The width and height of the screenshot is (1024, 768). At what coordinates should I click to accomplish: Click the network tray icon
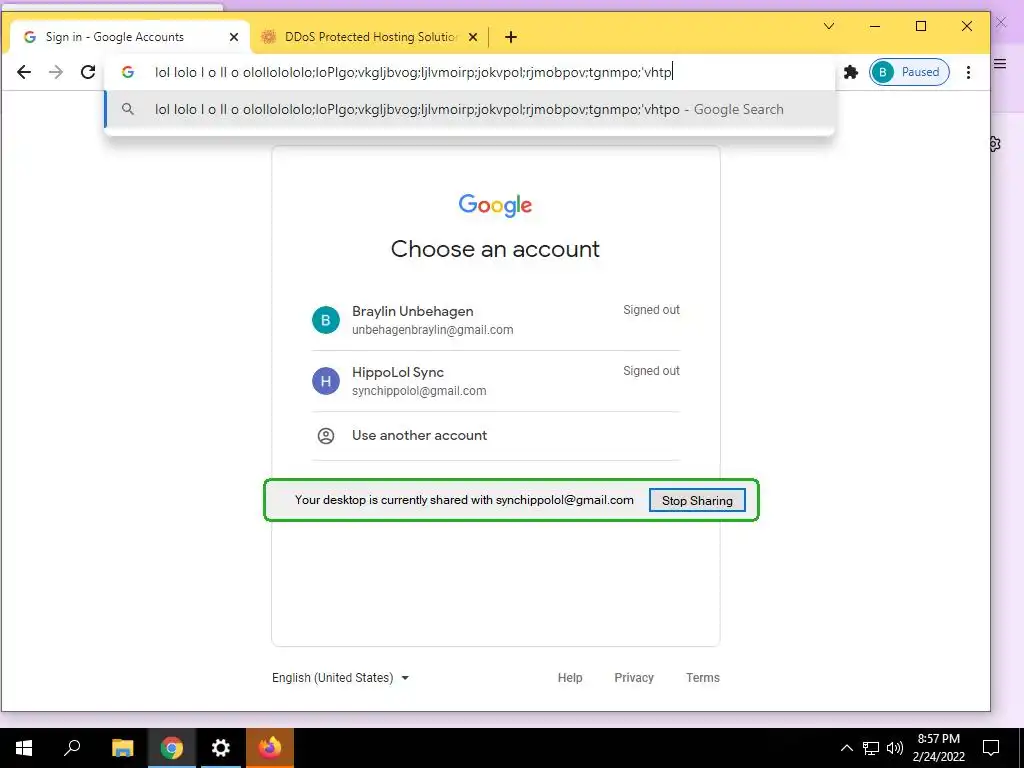(871, 748)
